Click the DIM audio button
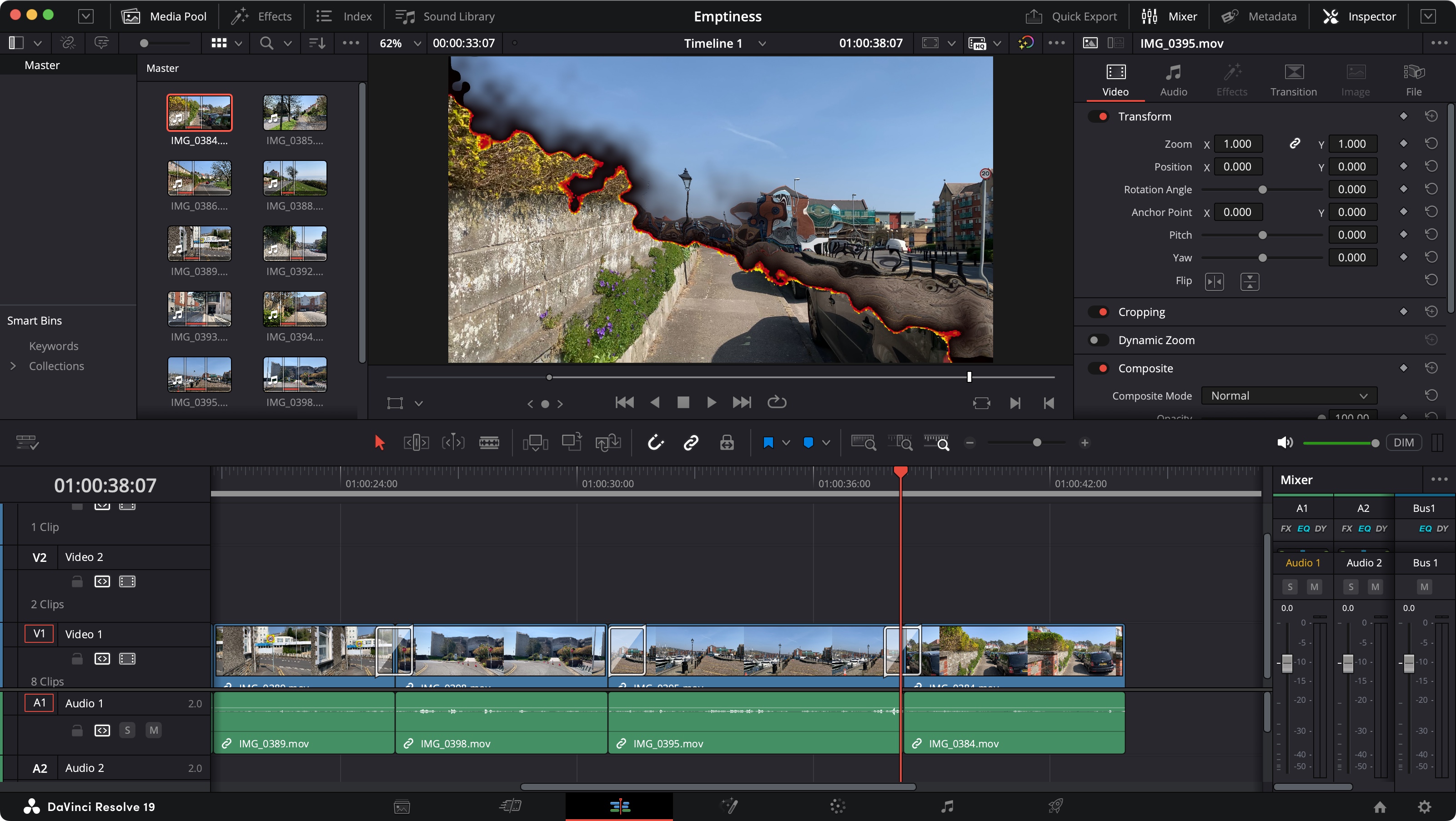This screenshot has width=1456, height=821. coord(1405,442)
